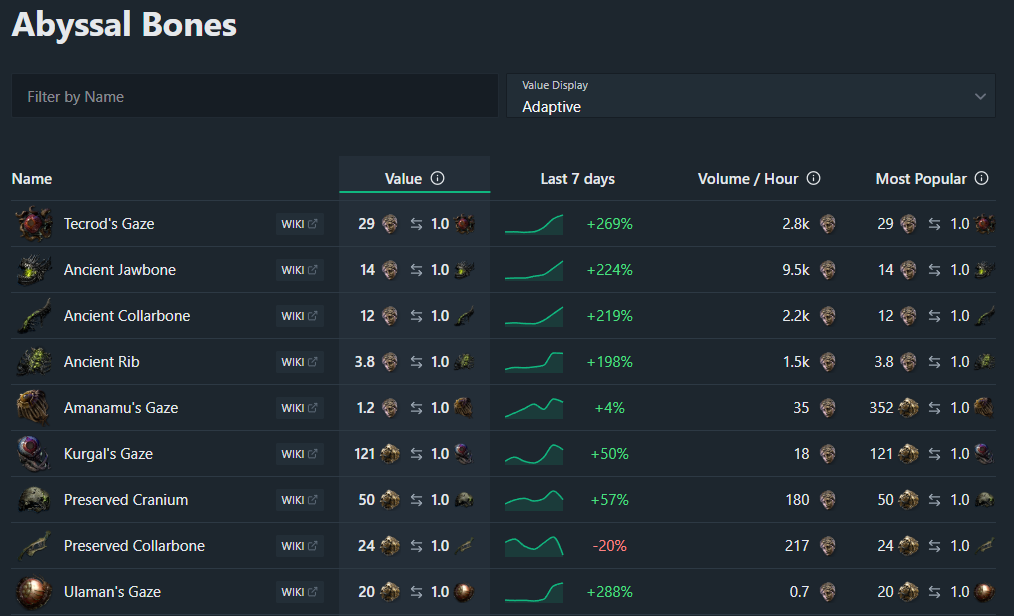Screen dimensions: 1014x616
Task: Click Kurgal's Gaze item icon
Action: coord(34,454)
